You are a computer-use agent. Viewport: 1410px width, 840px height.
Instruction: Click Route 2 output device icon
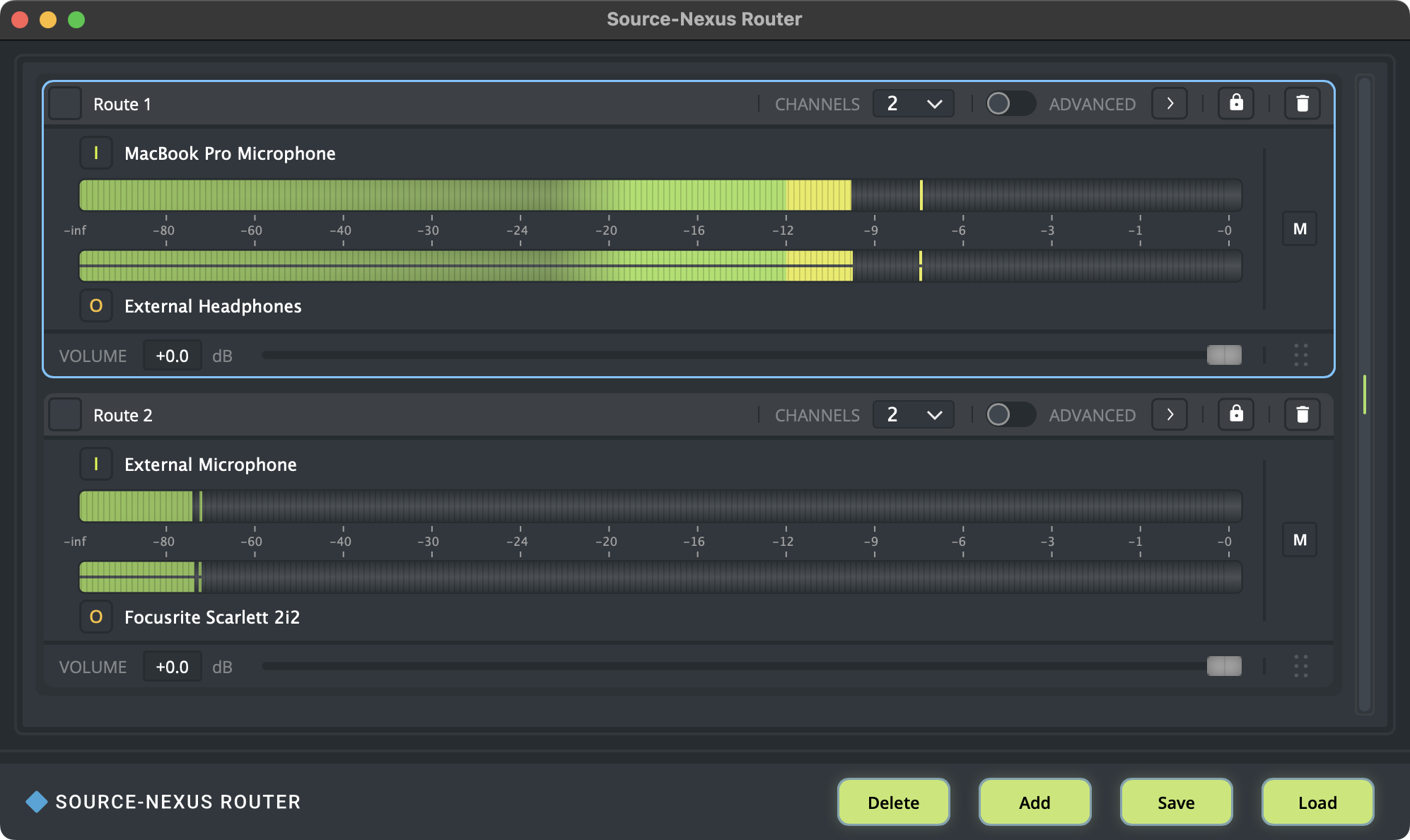tap(96, 617)
